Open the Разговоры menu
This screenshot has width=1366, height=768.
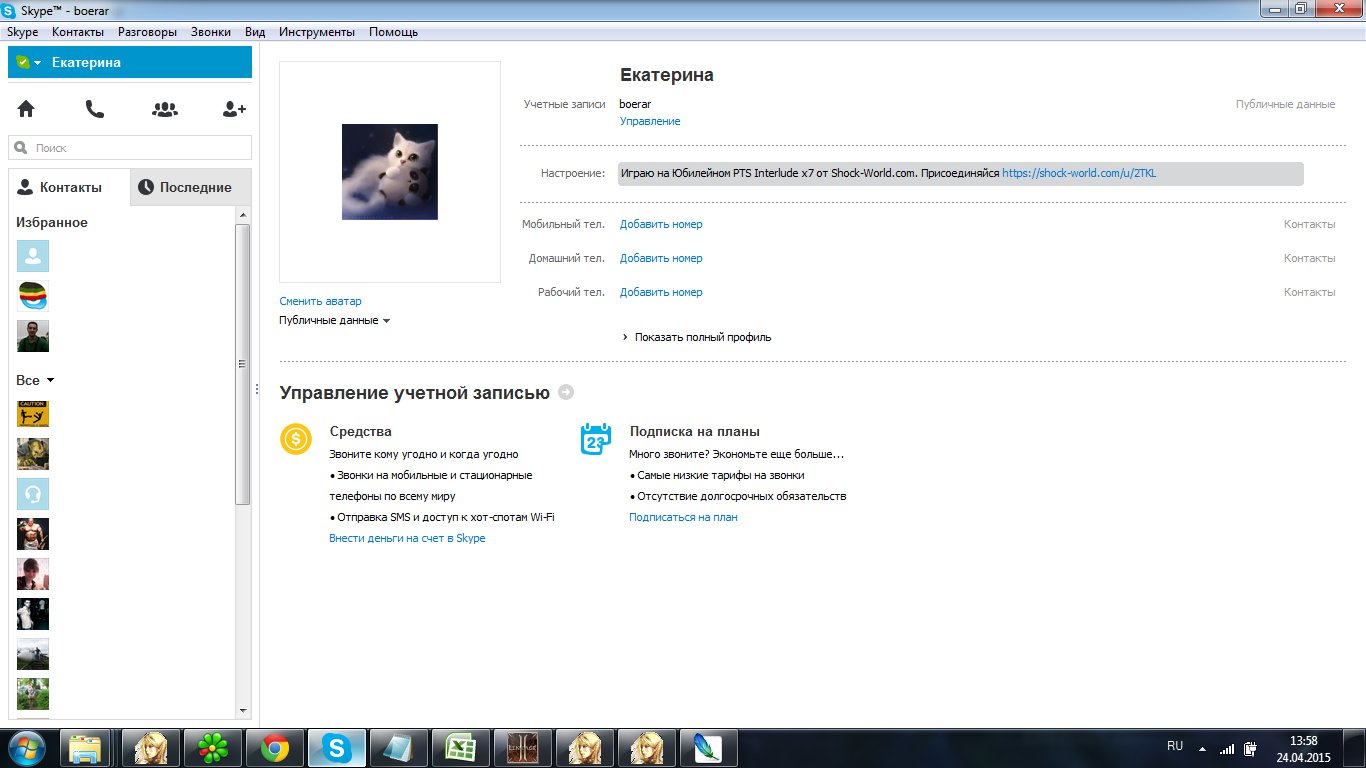(x=147, y=32)
